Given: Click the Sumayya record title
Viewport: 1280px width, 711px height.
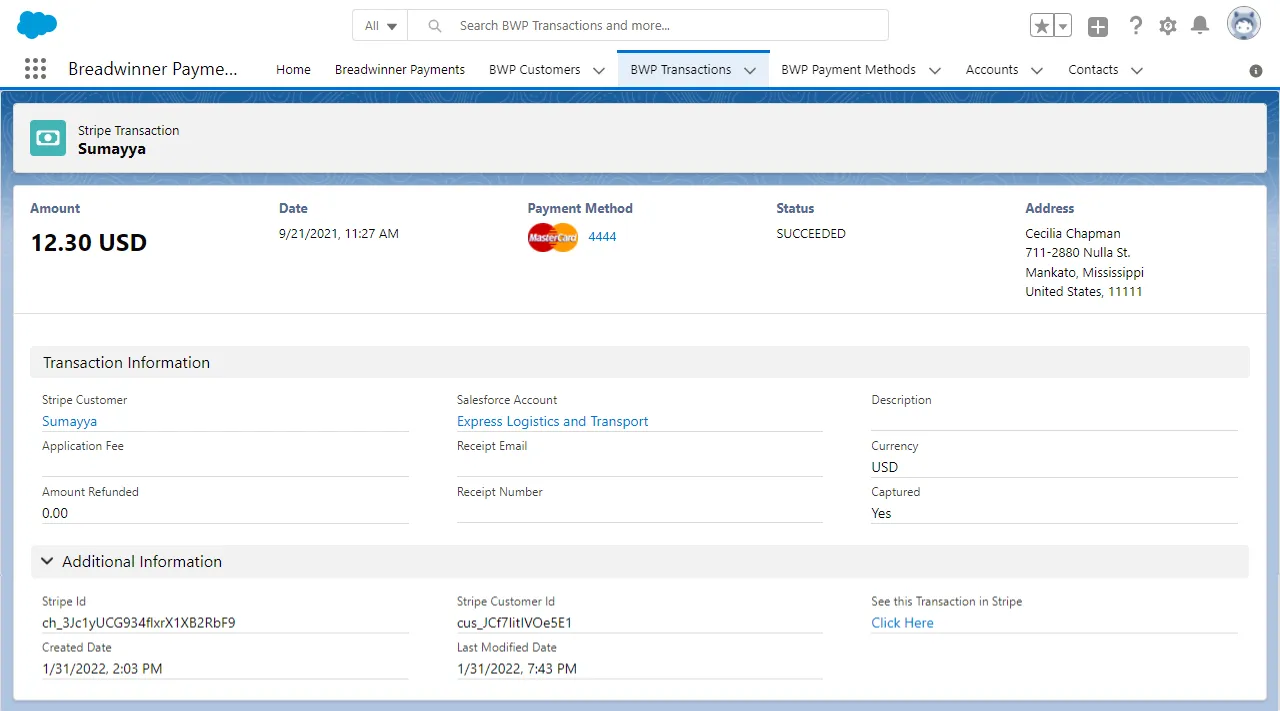Looking at the screenshot, I should (x=112, y=148).
